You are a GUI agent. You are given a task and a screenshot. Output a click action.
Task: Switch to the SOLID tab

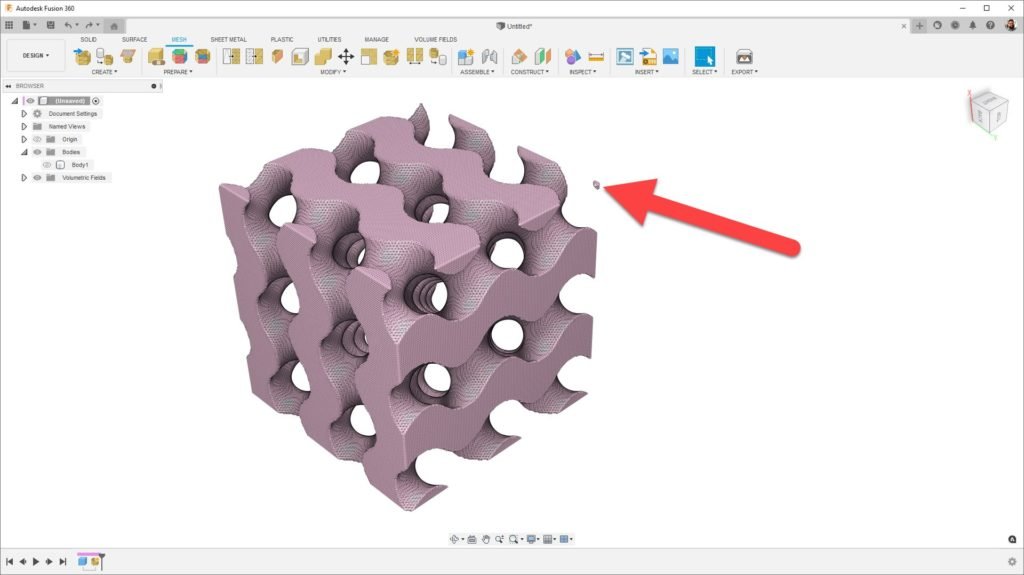[89, 39]
